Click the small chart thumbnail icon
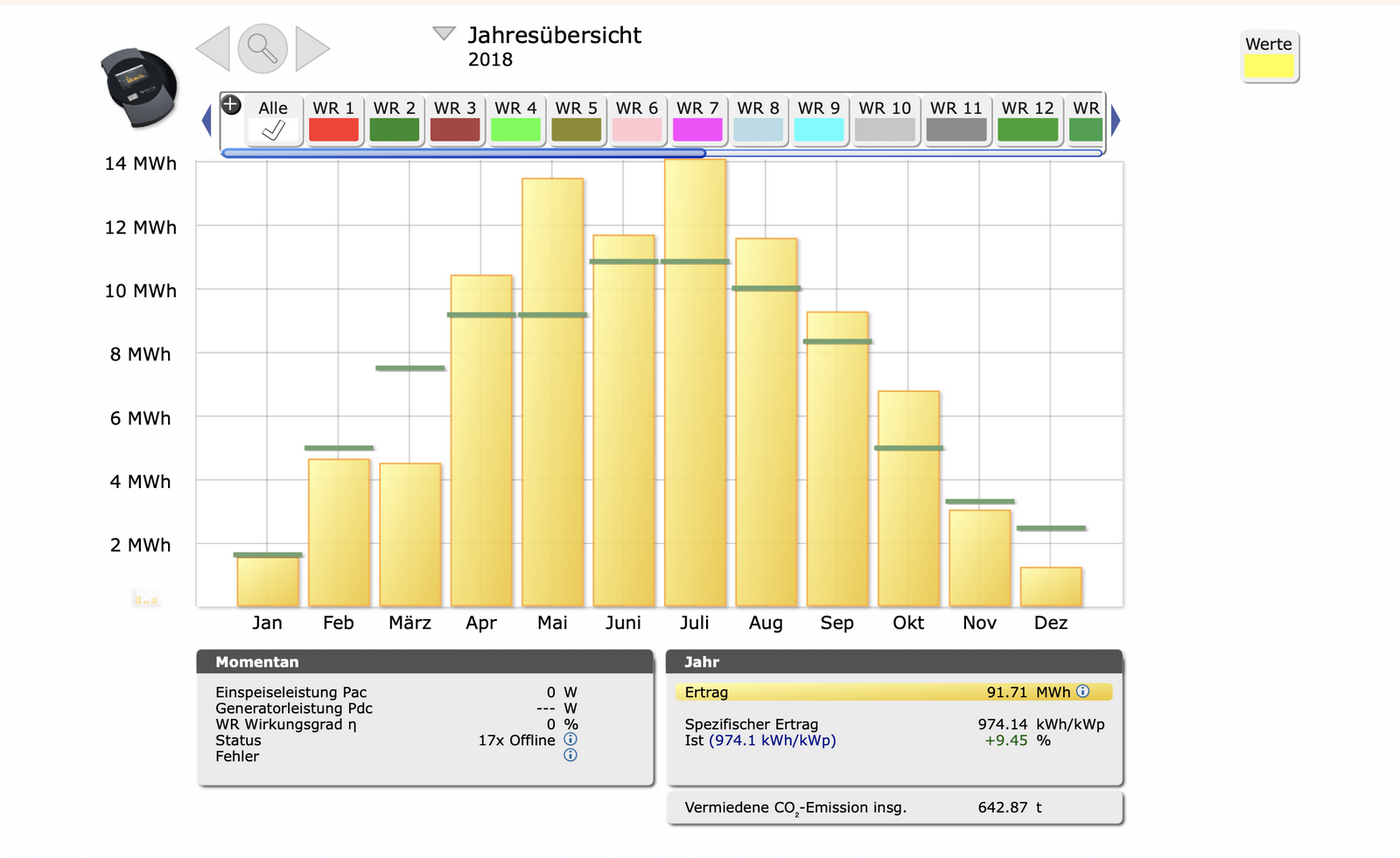Screen dimensions: 1400x858 click(146, 598)
